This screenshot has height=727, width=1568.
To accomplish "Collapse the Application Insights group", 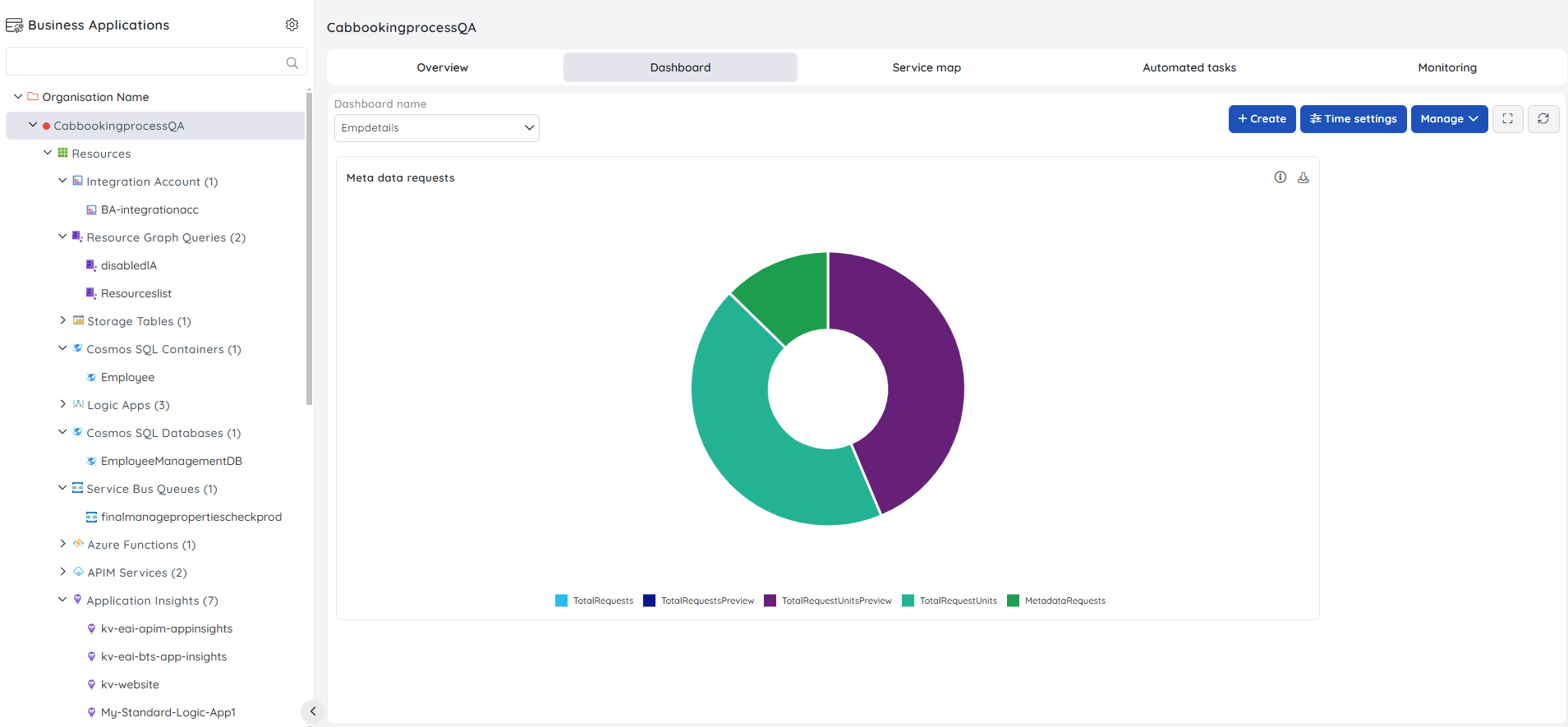I will coord(62,600).
